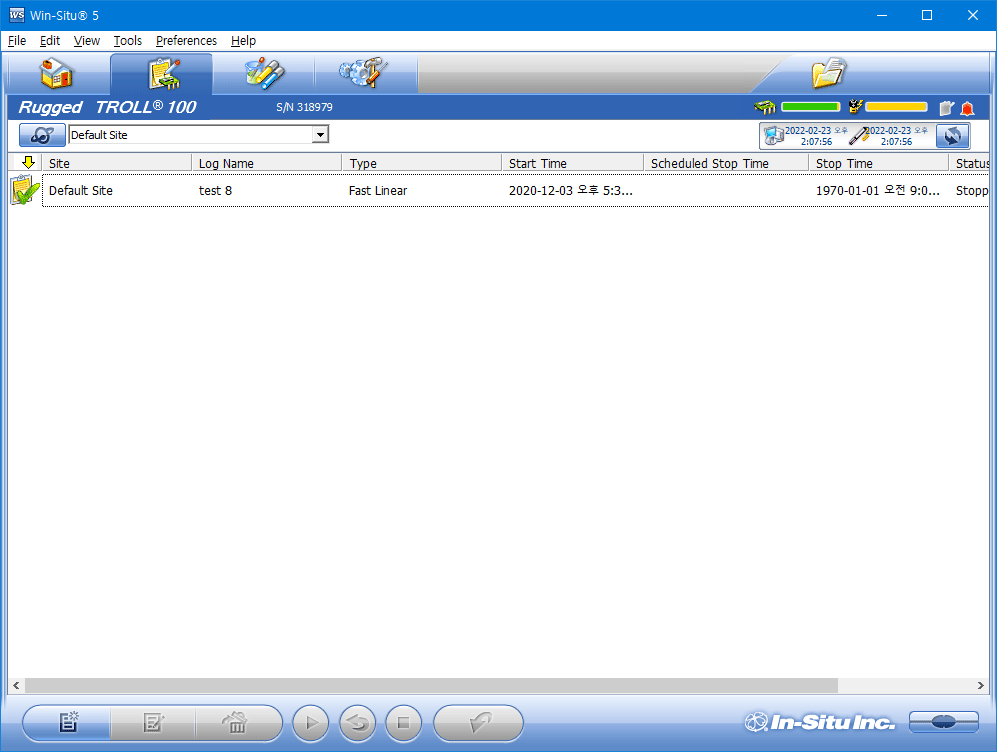
Task: Open the Edit menu
Action: click(50, 41)
